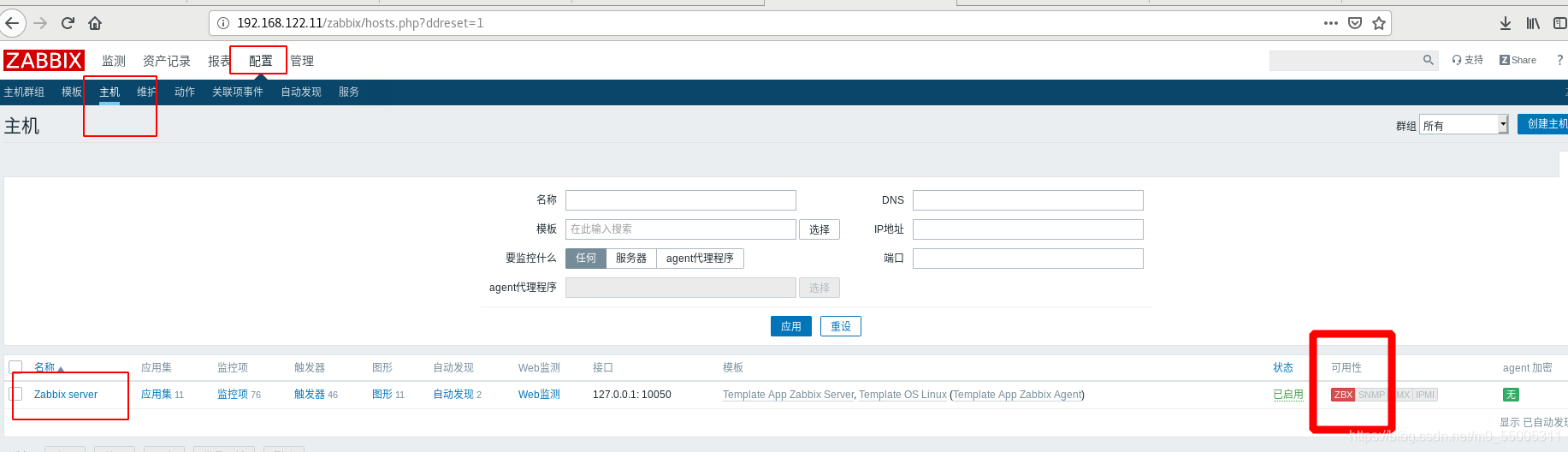The width and height of the screenshot is (1568, 452).
Task: Focus the port filter field
Action: click(1028, 259)
